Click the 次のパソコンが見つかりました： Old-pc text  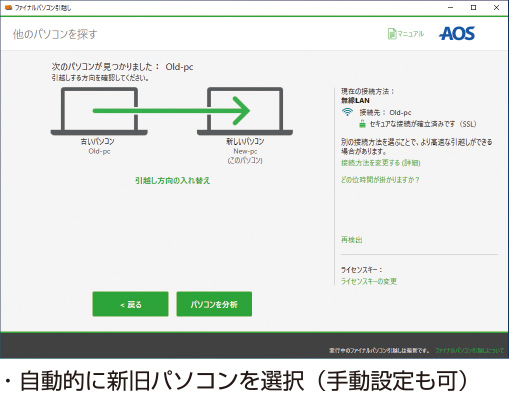[122, 67]
